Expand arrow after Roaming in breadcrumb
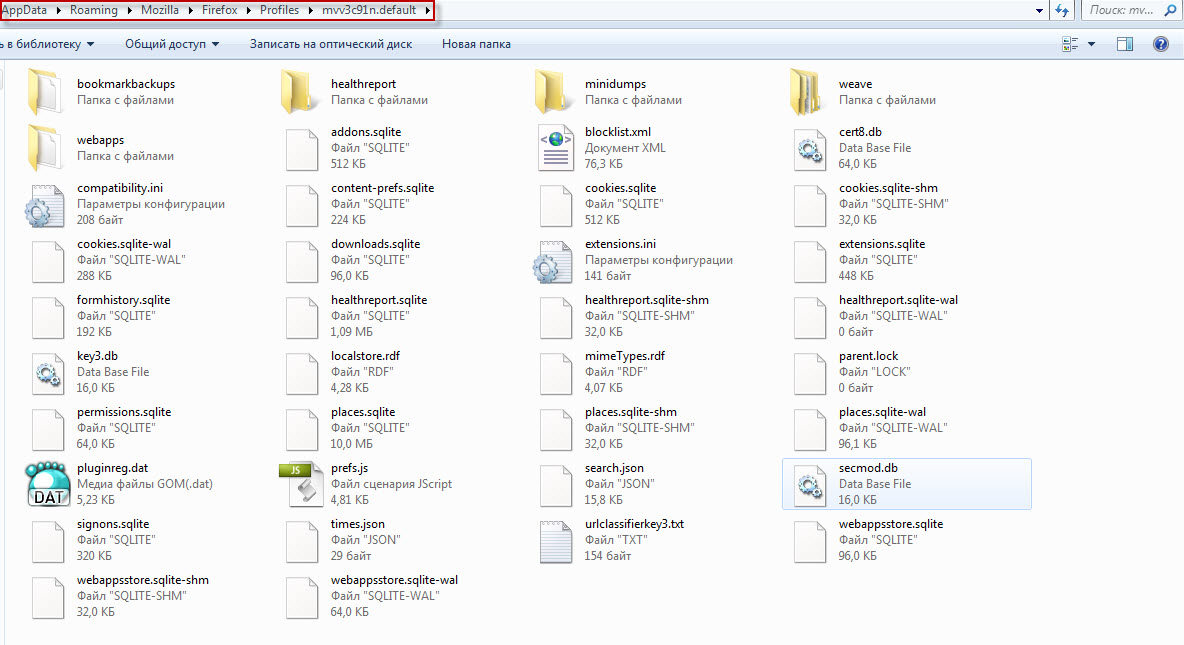Image resolution: width=1184 pixels, height=645 pixels. click(x=129, y=11)
